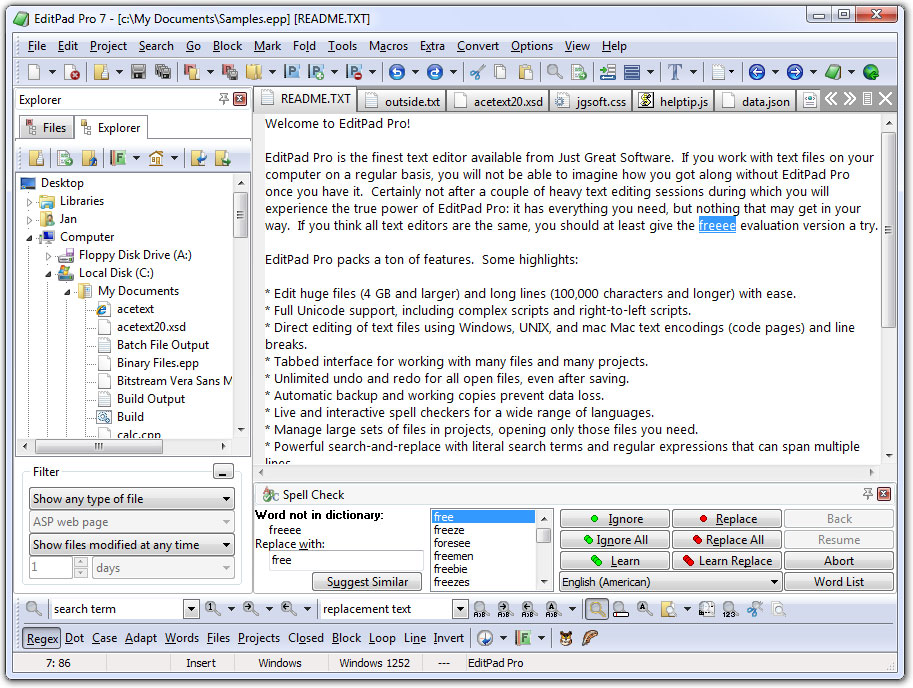Switch to the Files panel tab
913x688 pixels.
coord(46,127)
